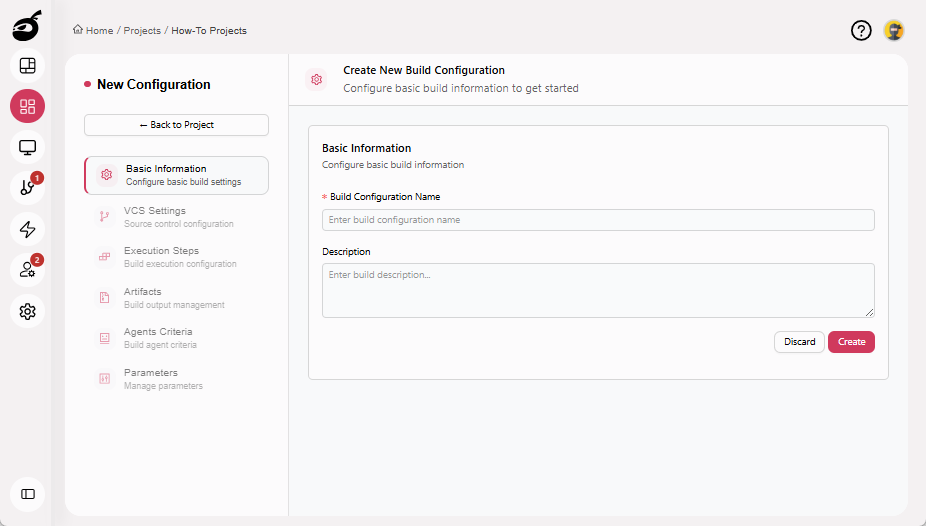Select the Projects grid icon in sidebar
The height and width of the screenshot is (526, 926).
(28, 106)
